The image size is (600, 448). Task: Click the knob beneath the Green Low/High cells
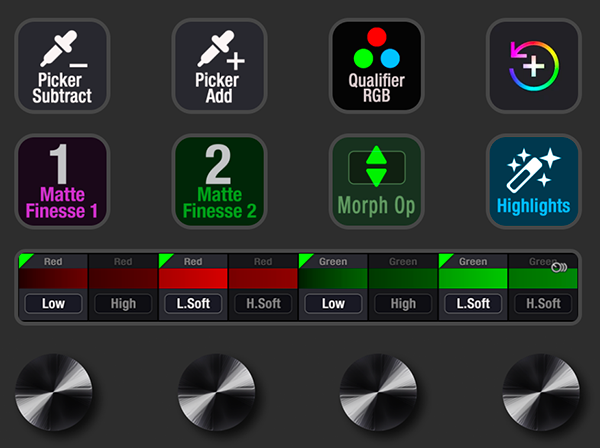(x=378, y=393)
